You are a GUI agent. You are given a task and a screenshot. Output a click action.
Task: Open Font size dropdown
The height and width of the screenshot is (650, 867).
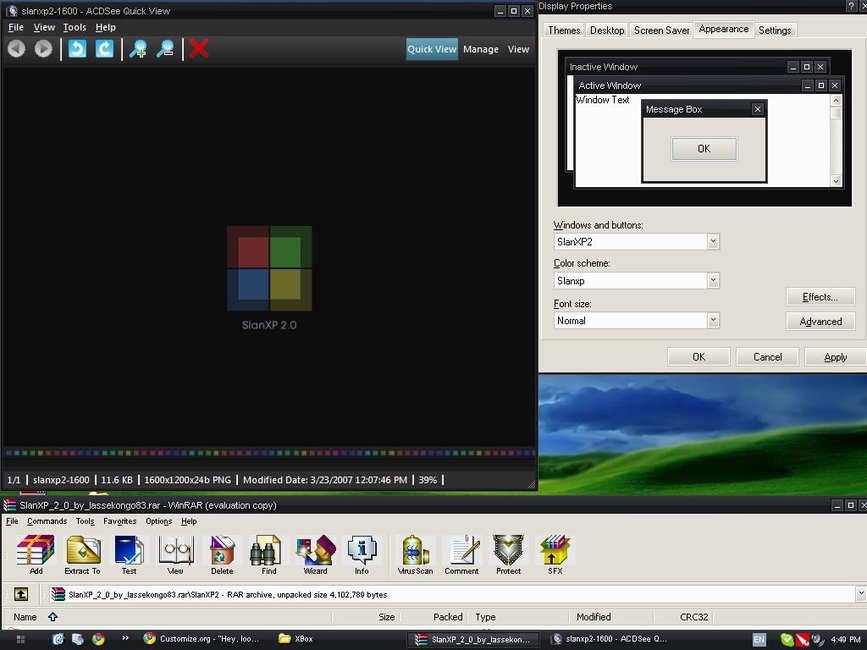click(713, 321)
